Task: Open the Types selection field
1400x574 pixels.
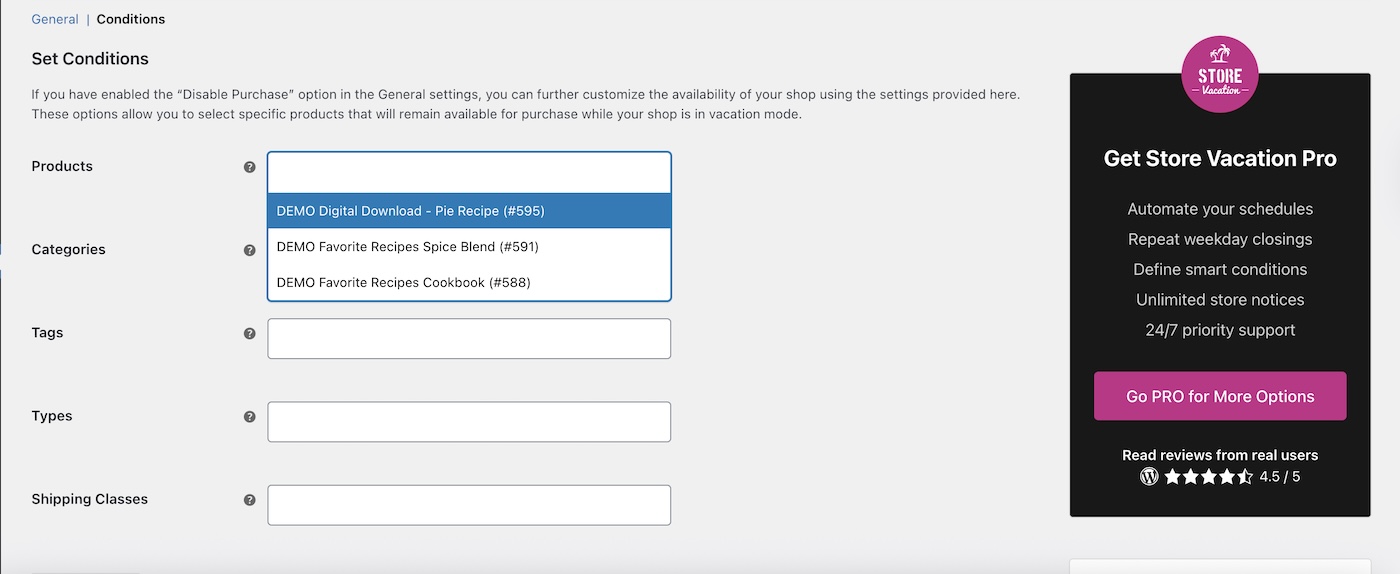Action: 469,422
